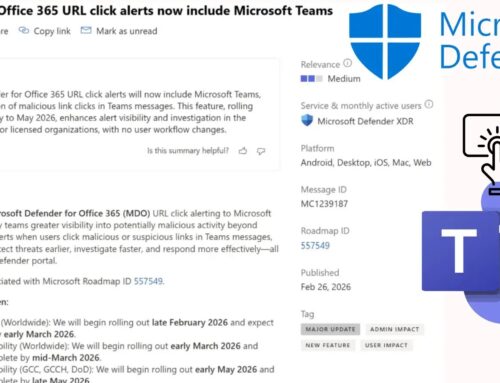Open Roadmap ID 557549 link in sidebar
Screen dimensions: 500x383
pos(315,246)
